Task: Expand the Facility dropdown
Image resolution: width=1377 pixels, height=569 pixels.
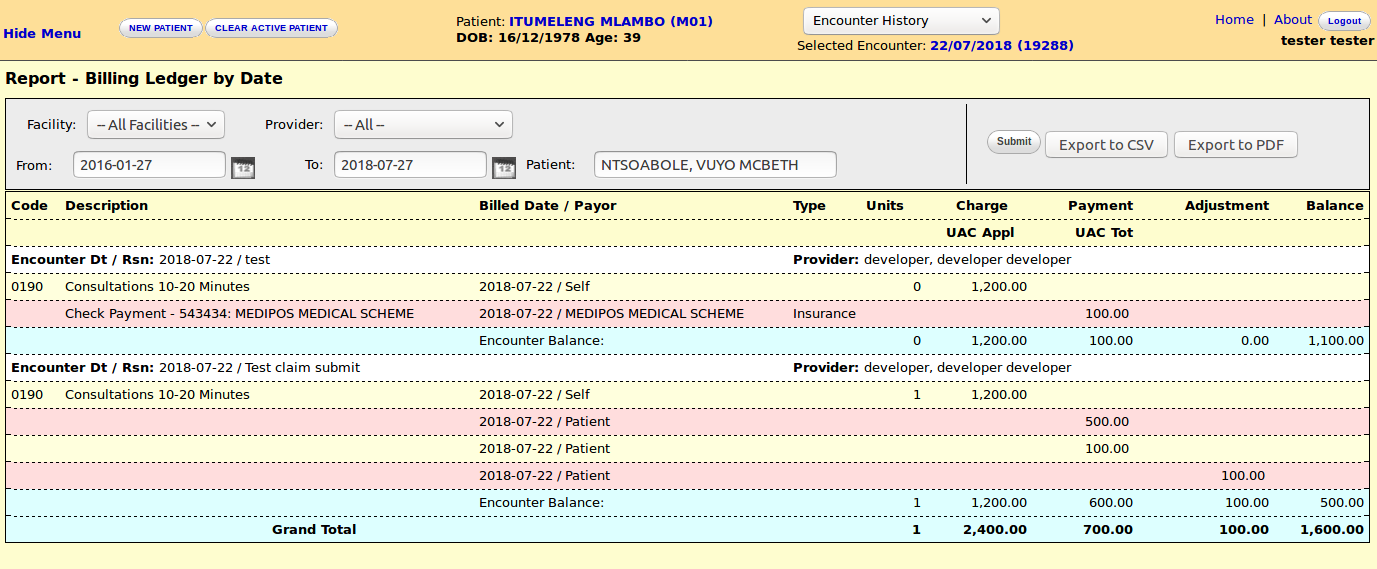Action: (156, 125)
